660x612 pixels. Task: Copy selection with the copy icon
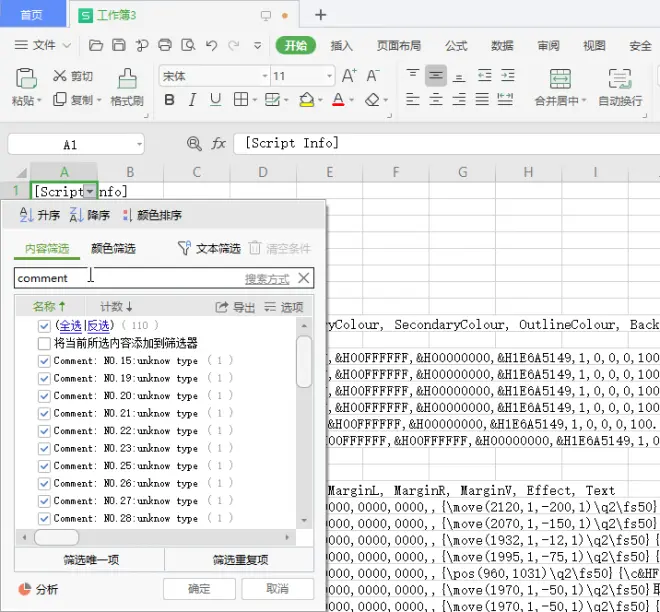coord(60,100)
